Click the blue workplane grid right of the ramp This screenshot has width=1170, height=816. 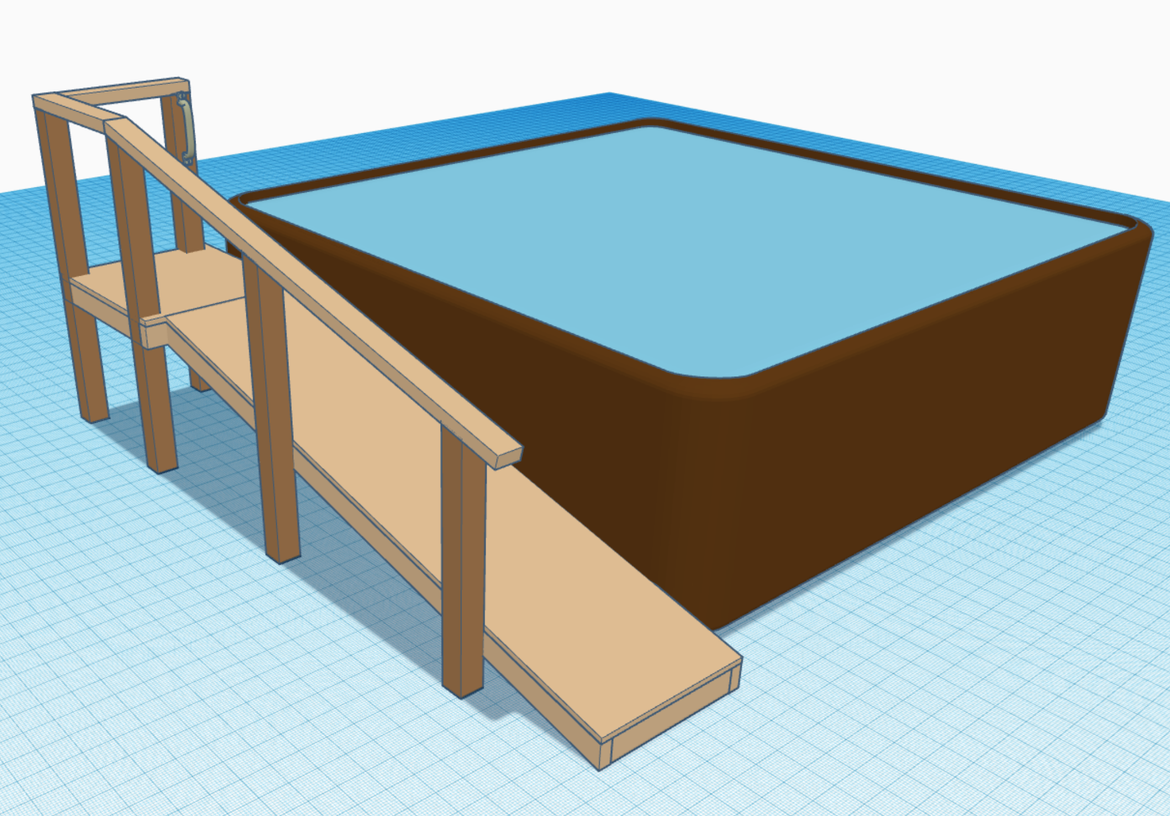point(900,680)
